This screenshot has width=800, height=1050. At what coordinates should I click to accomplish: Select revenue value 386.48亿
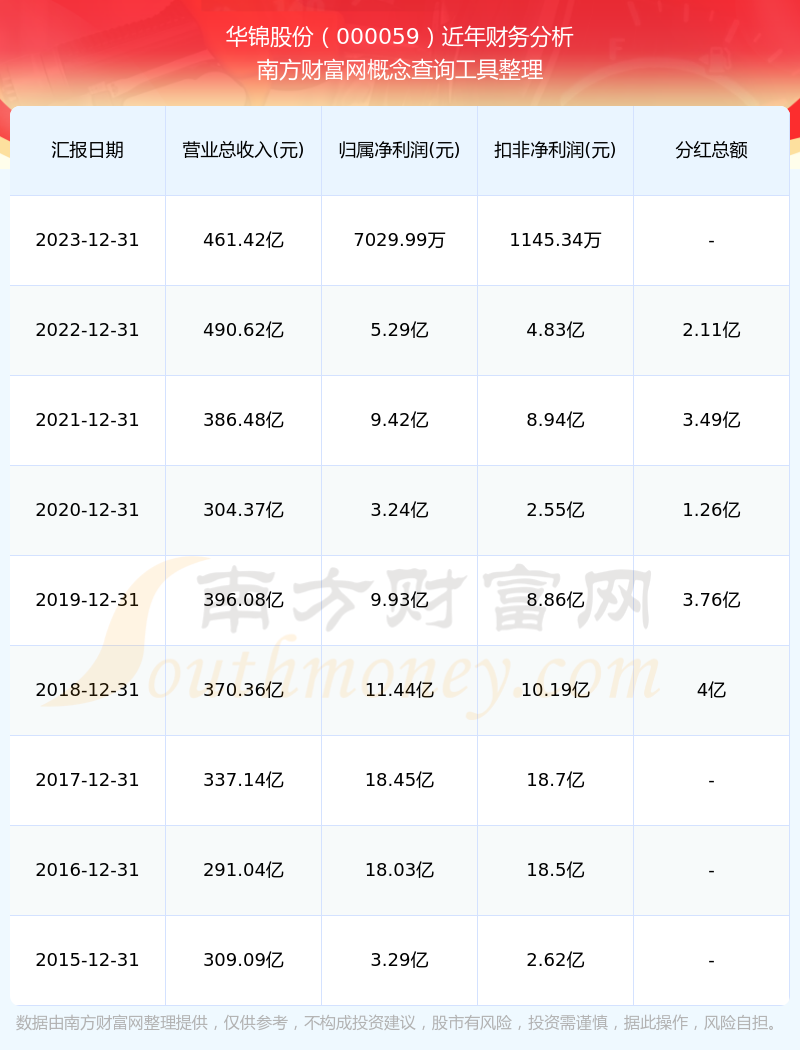tap(244, 420)
